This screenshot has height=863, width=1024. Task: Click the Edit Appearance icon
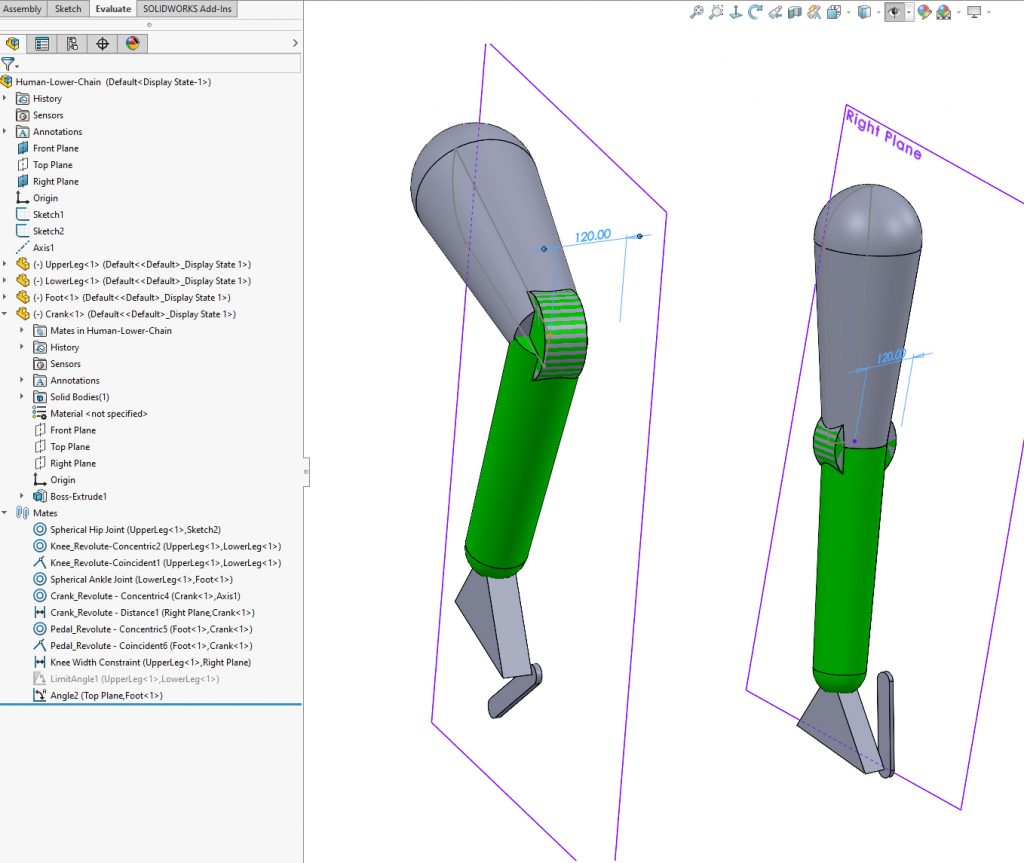tap(923, 12)
